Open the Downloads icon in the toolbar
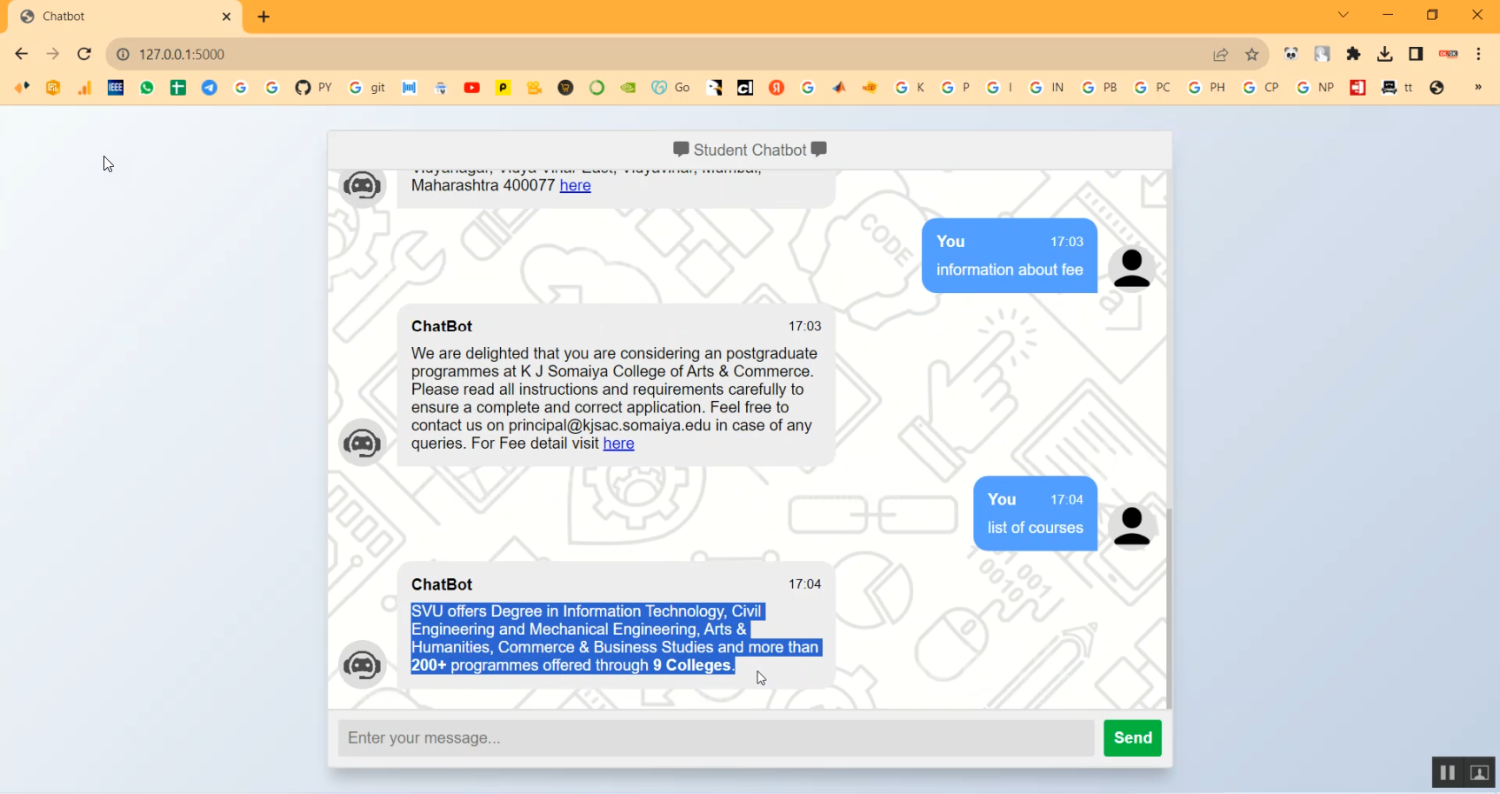 [x=1385, y=54]
